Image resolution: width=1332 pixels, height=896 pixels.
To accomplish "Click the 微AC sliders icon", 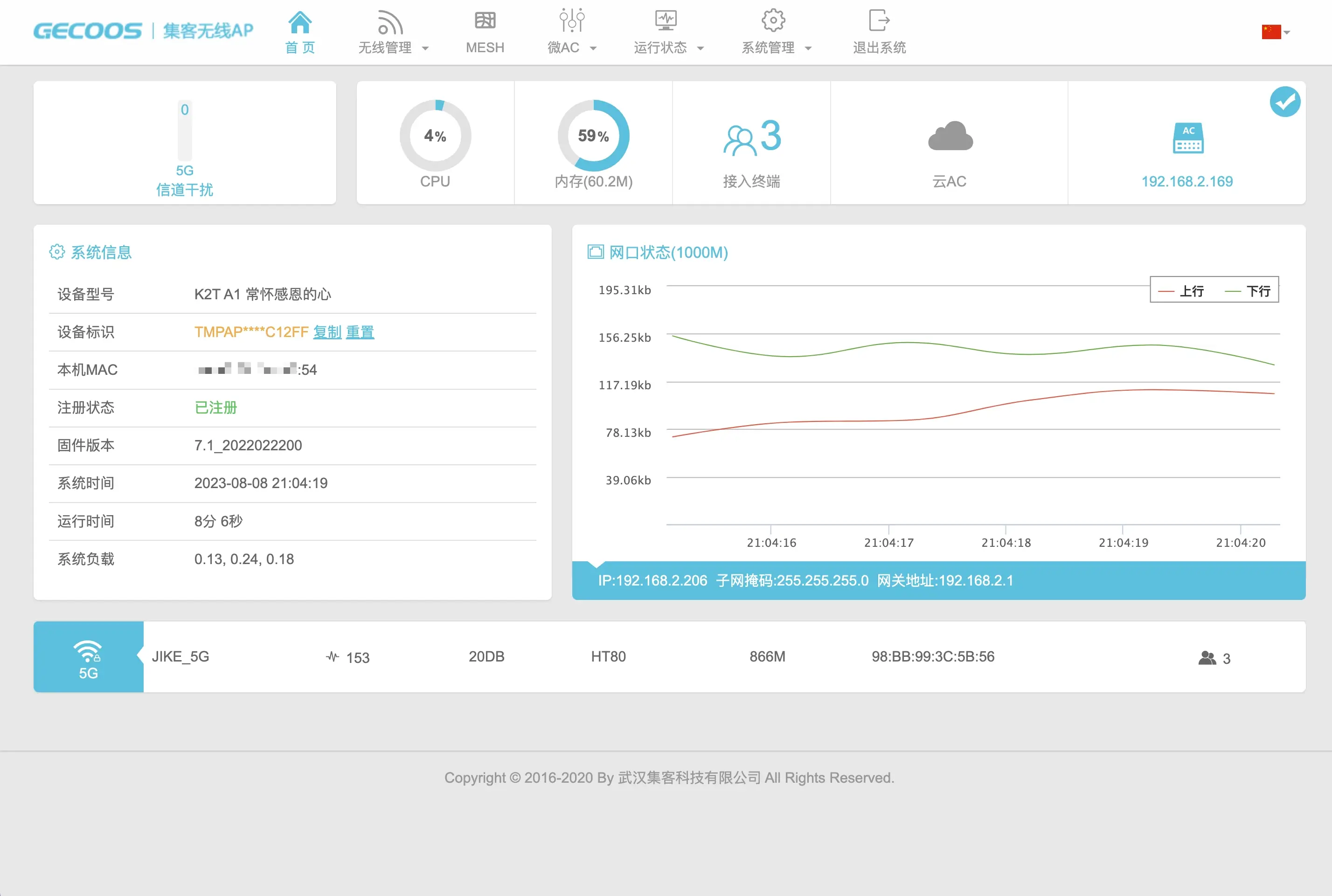I will pos(572,21).
